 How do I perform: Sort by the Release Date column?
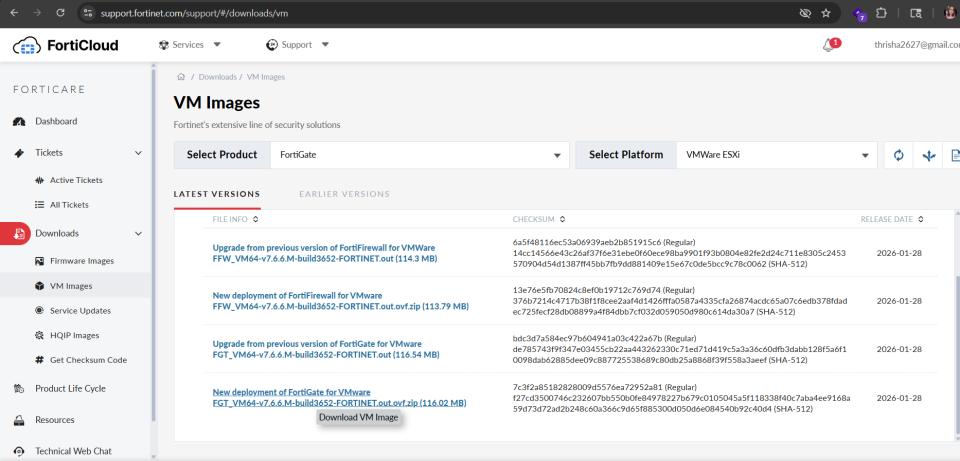pos(892,219)
